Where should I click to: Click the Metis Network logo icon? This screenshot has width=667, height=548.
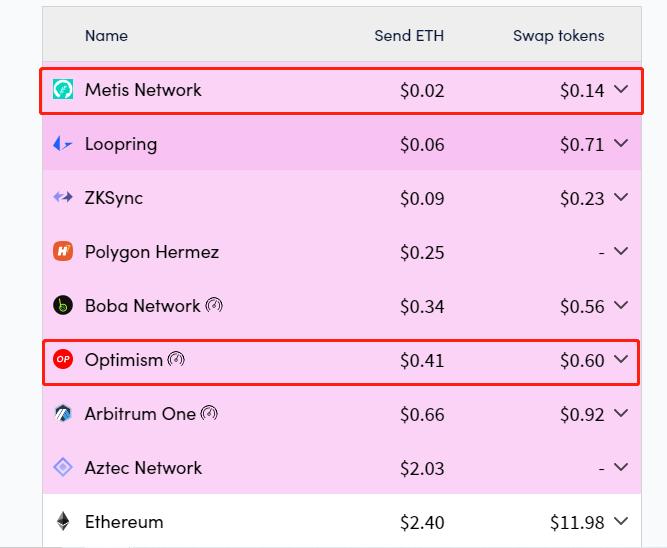(63, 90)
